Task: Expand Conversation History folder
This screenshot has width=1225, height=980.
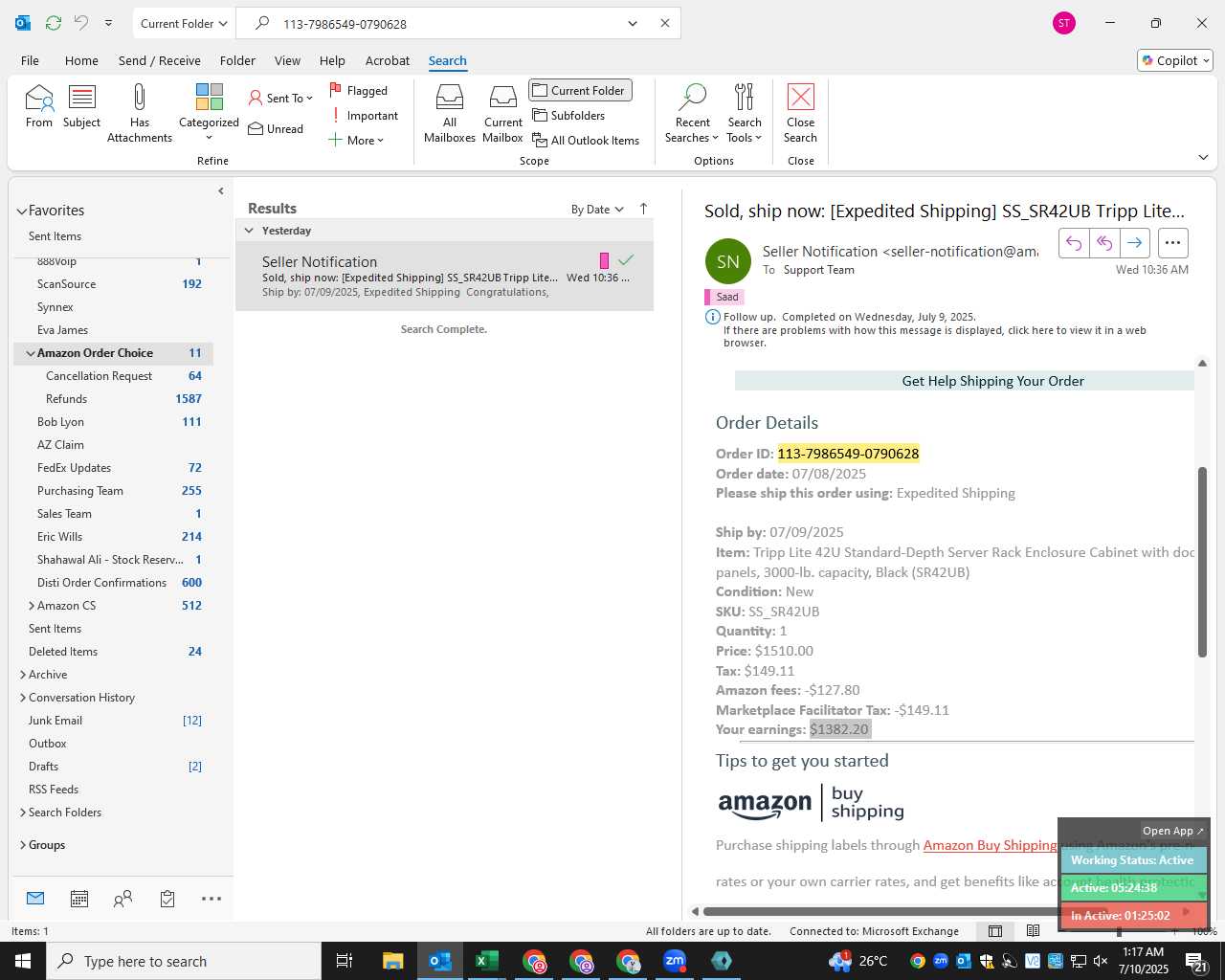Action: pos(22,698)
